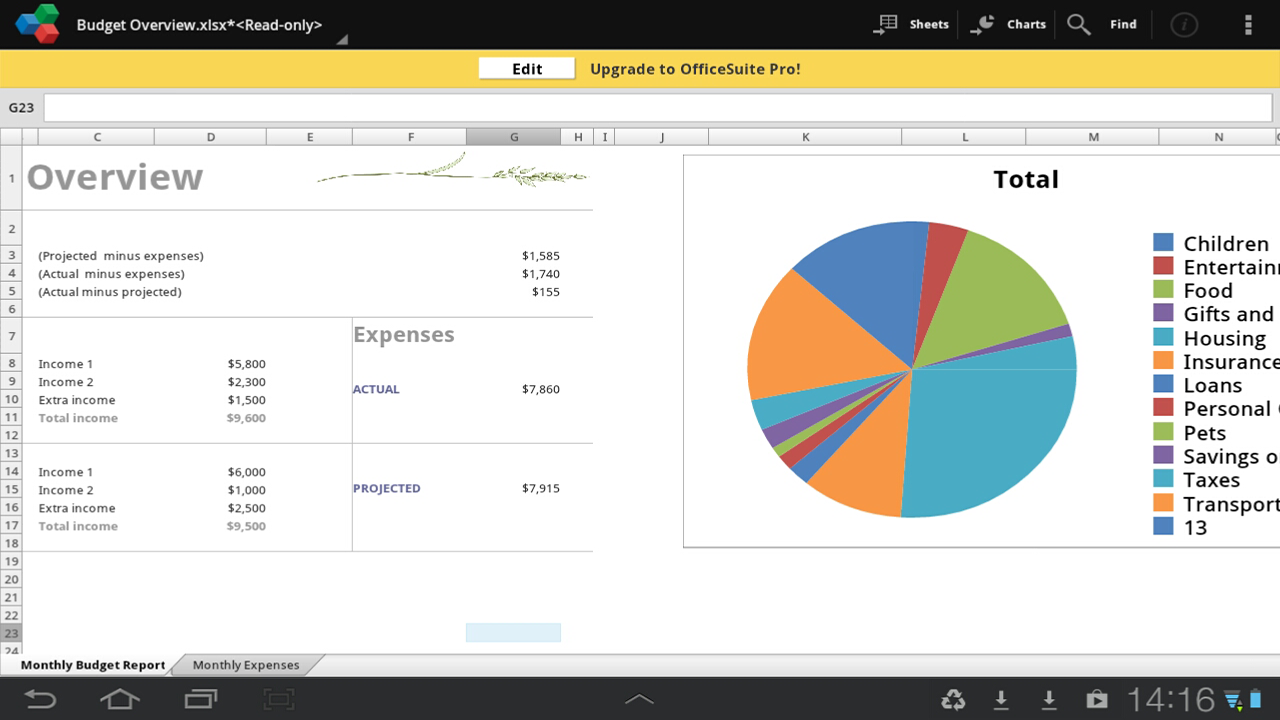This screenshot has height=720, width=1280.
Task: Tap the shopping bag notification icon
Action: click(x=1097, y=699)
